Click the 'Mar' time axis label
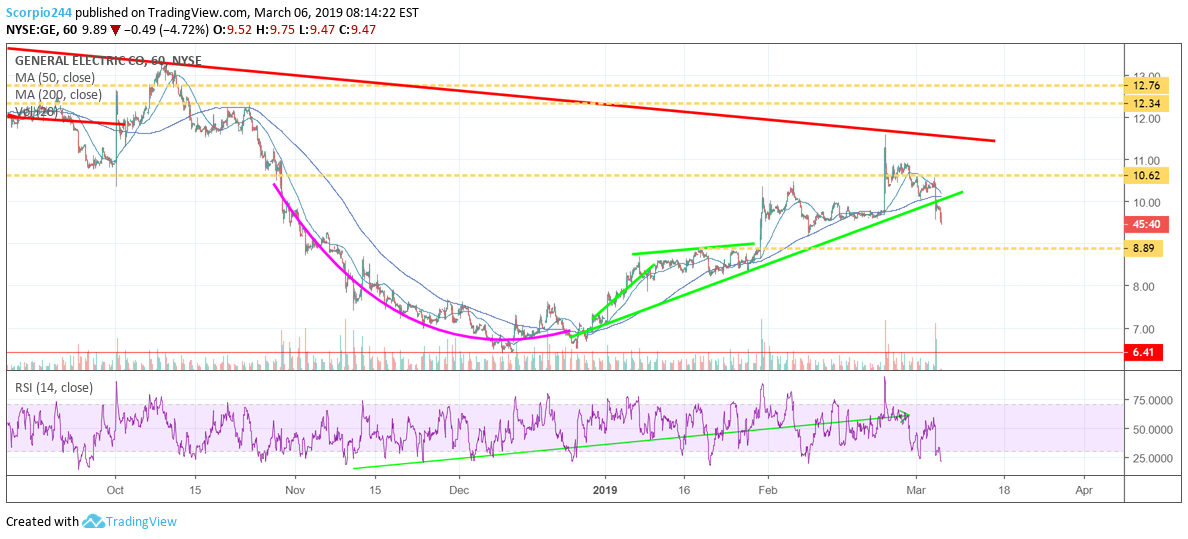This screenshot has height=539, width=1188. (916, 490)
